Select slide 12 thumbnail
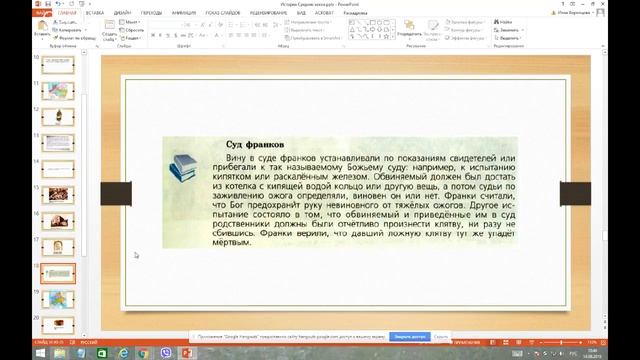The width and height of the screenshot is (640, 360). (58, 117)
